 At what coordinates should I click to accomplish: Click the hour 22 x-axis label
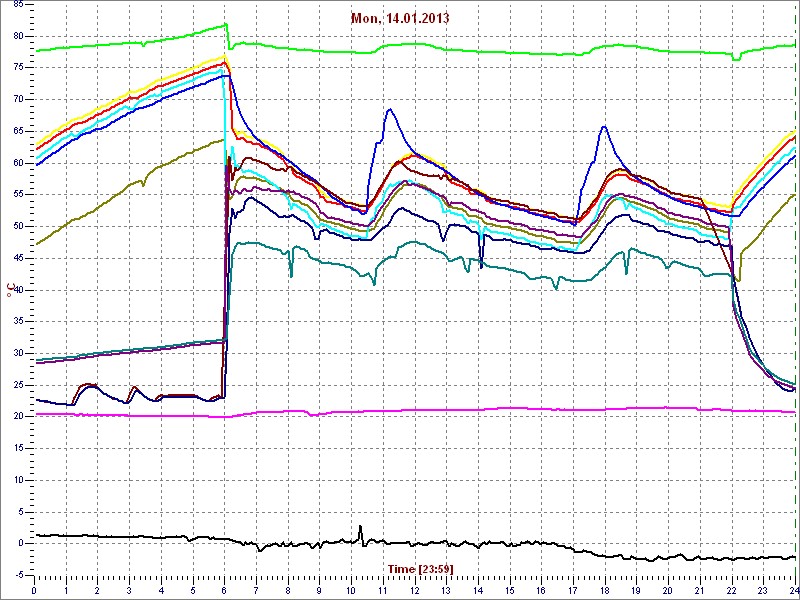pyautogui.click(x=732, y=591)
